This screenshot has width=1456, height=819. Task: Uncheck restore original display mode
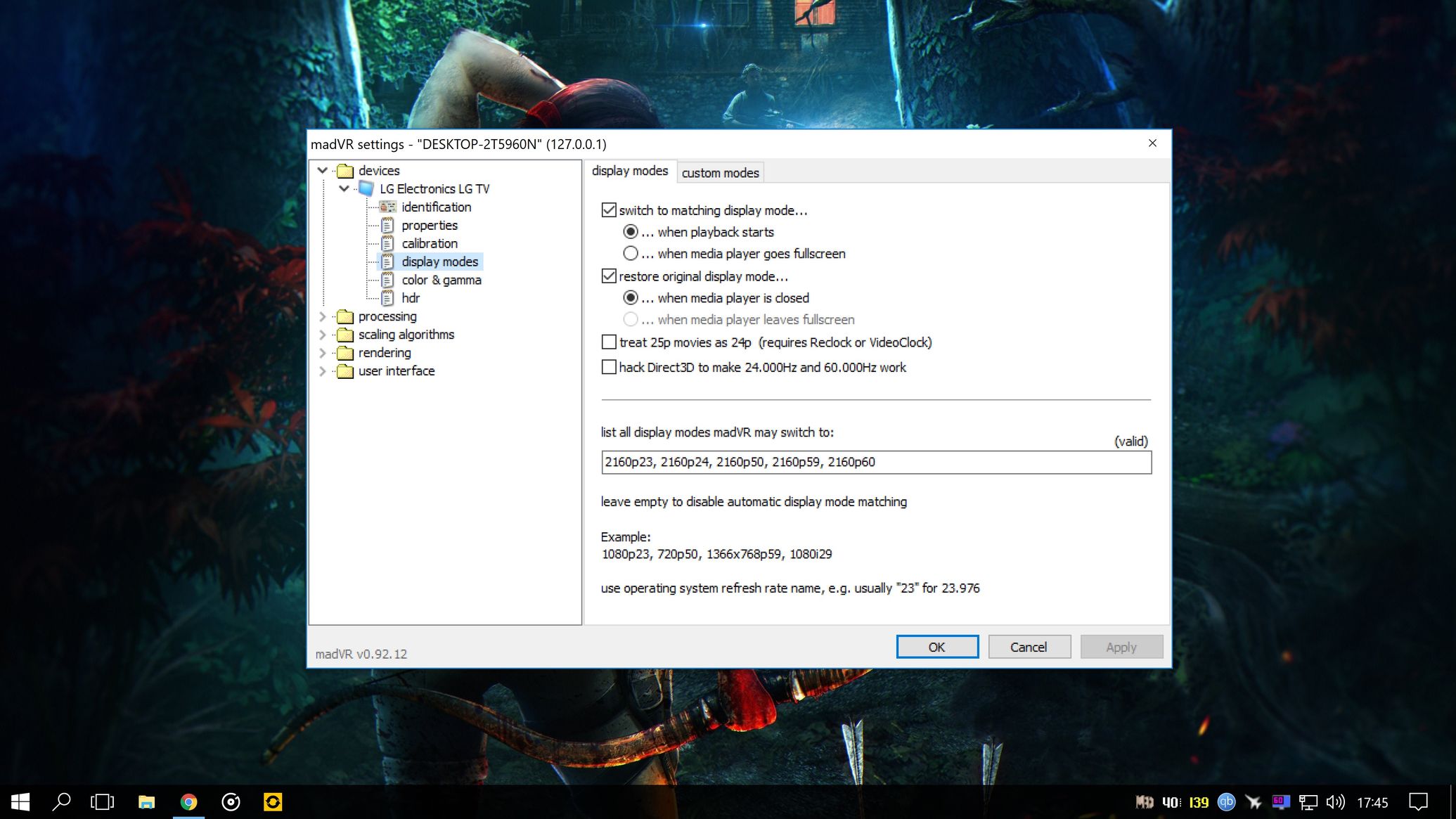click(609, 276)
